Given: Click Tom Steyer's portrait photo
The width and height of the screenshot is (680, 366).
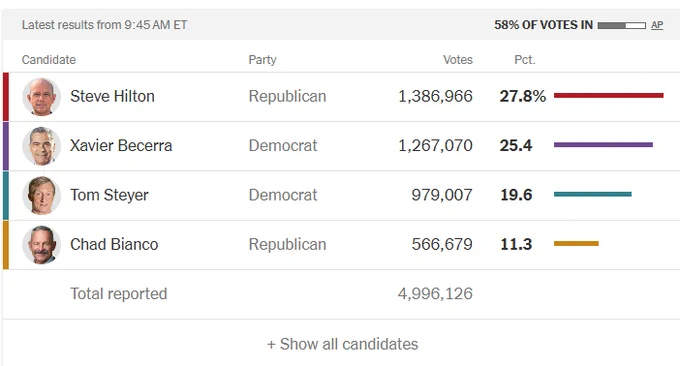Looking at the screenshot, I should point(42,196).
